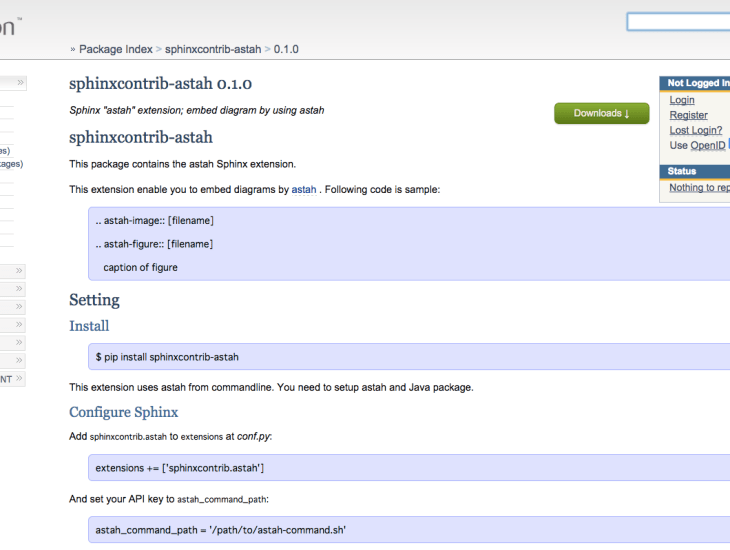Click the extensions += code block
The height and width of the screenshot is (550, 730).
(400, 467)
